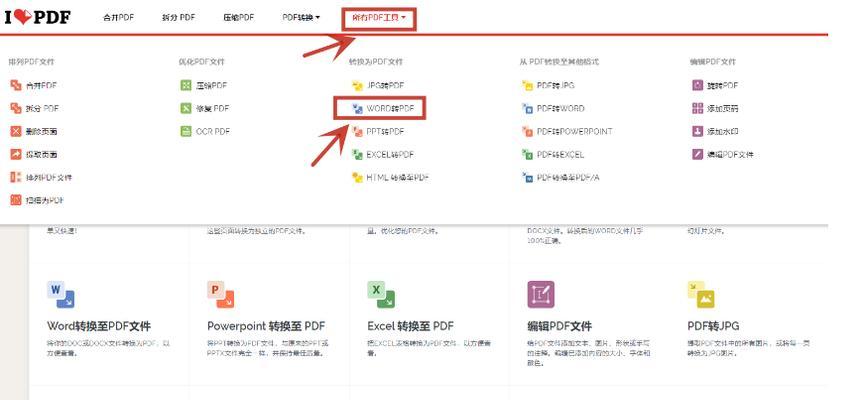
Task: Click the PDF转换至PDF/A icon
Action: point(527,177)
